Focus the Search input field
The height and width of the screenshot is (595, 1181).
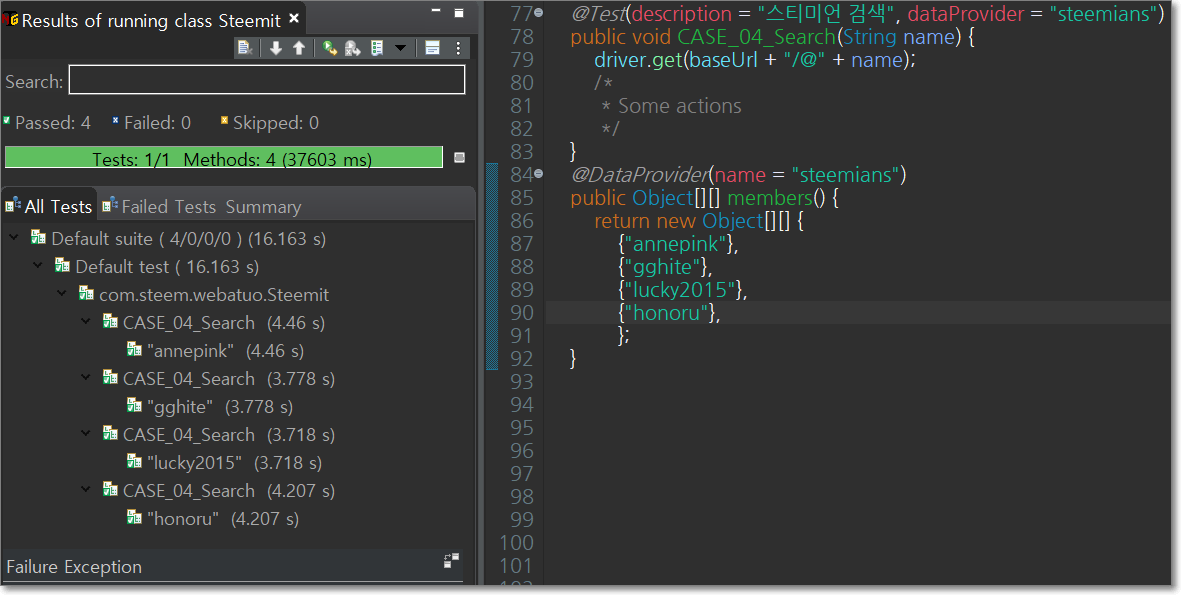click(267, 80)
